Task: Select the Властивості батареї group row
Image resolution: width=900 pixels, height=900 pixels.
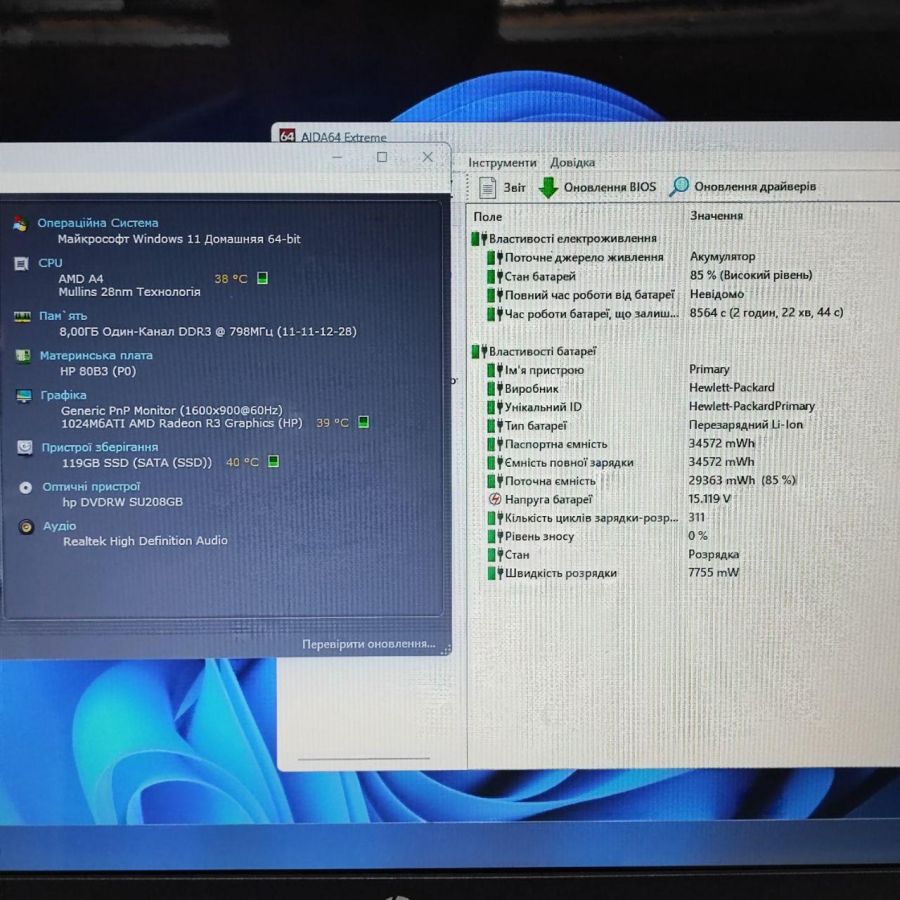Action: [x=534, y=351]
